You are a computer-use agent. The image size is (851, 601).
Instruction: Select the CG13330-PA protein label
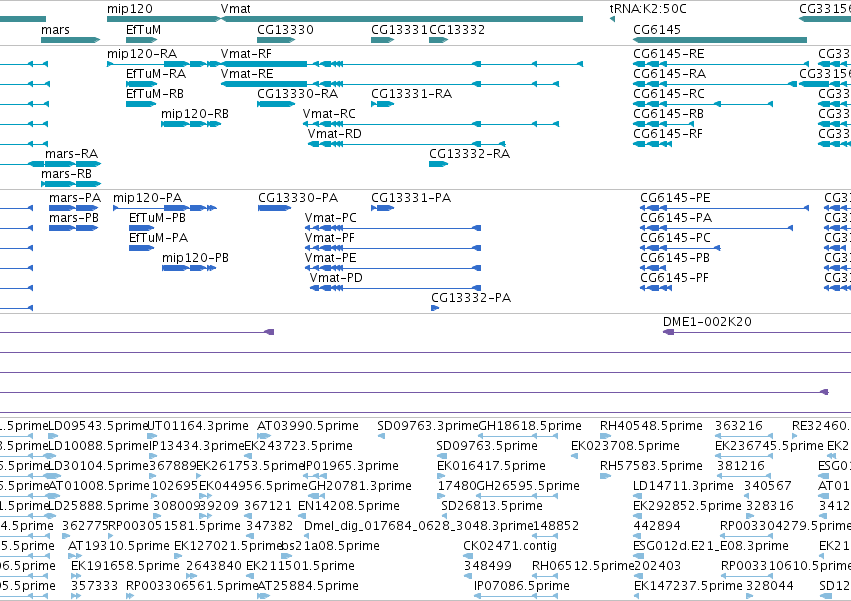point(298,198)
